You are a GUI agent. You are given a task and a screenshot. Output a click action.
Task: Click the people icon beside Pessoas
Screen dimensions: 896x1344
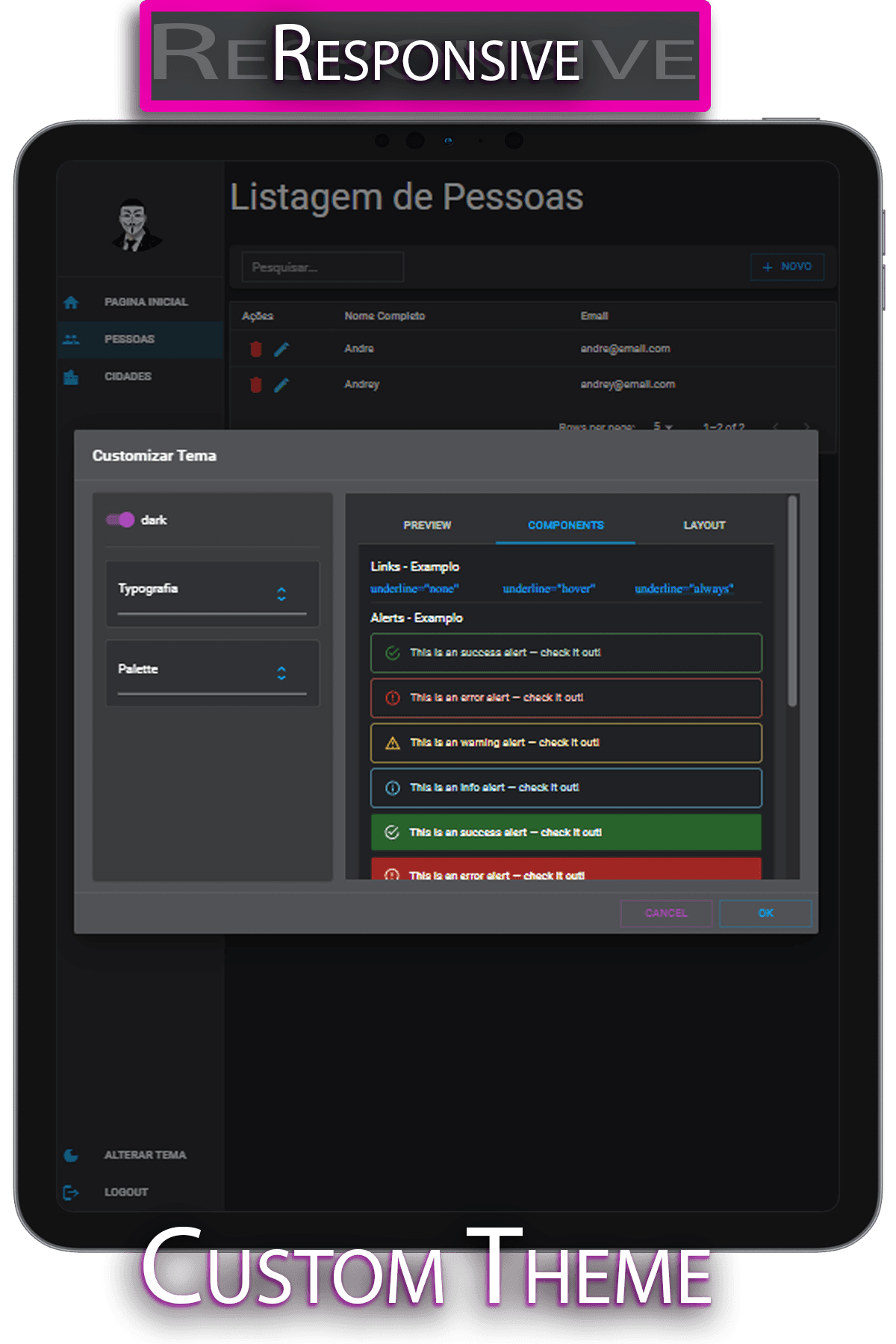pos(71,340)
